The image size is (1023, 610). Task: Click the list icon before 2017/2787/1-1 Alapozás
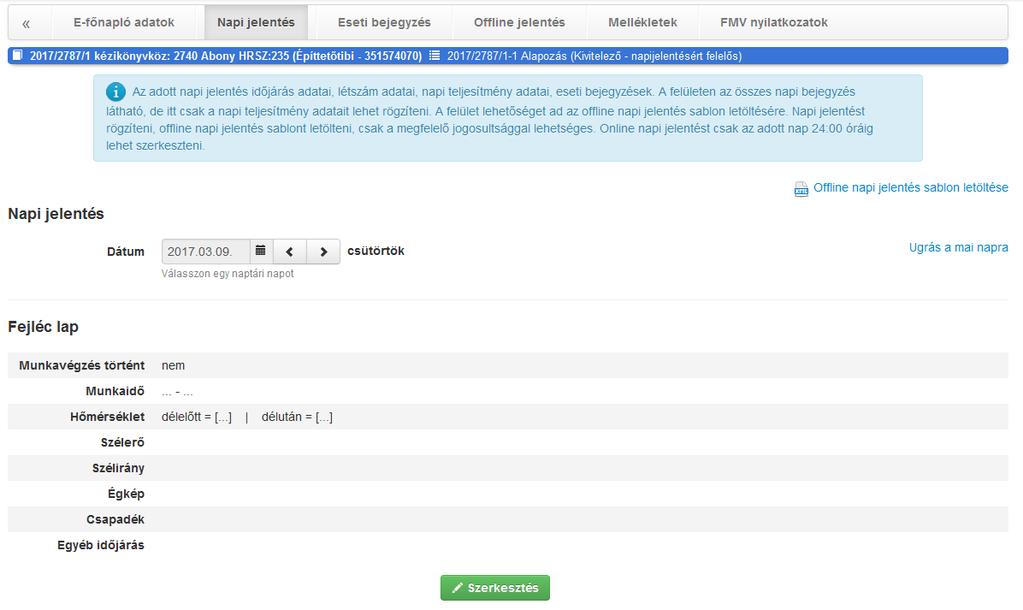(435, 55)
